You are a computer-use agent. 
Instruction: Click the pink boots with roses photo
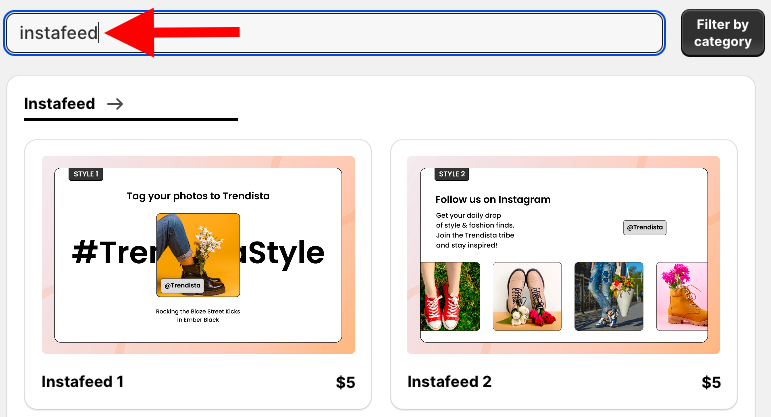(x=527, y=296)
